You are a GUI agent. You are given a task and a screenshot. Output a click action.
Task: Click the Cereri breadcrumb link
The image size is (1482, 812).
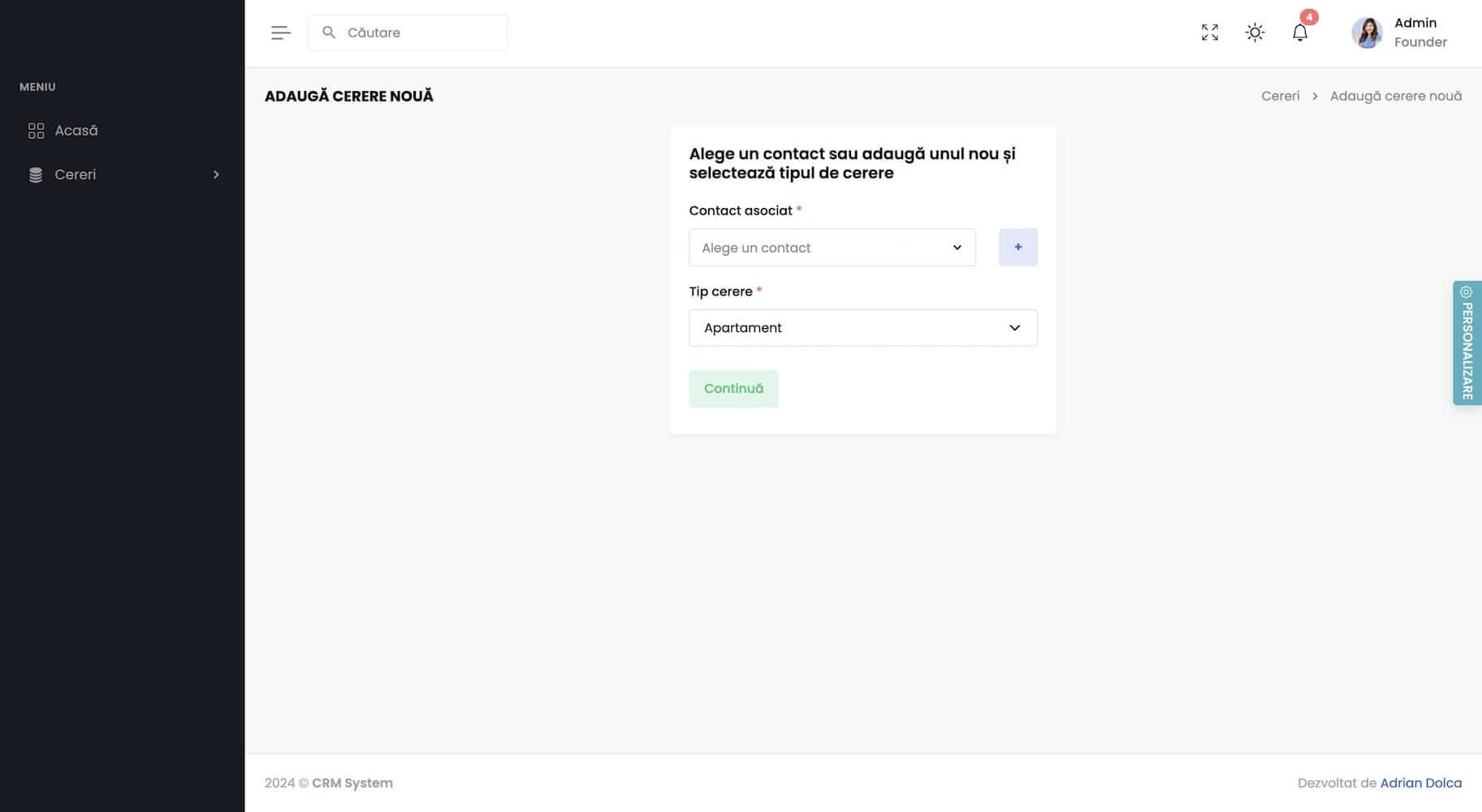click(1280, 96)
